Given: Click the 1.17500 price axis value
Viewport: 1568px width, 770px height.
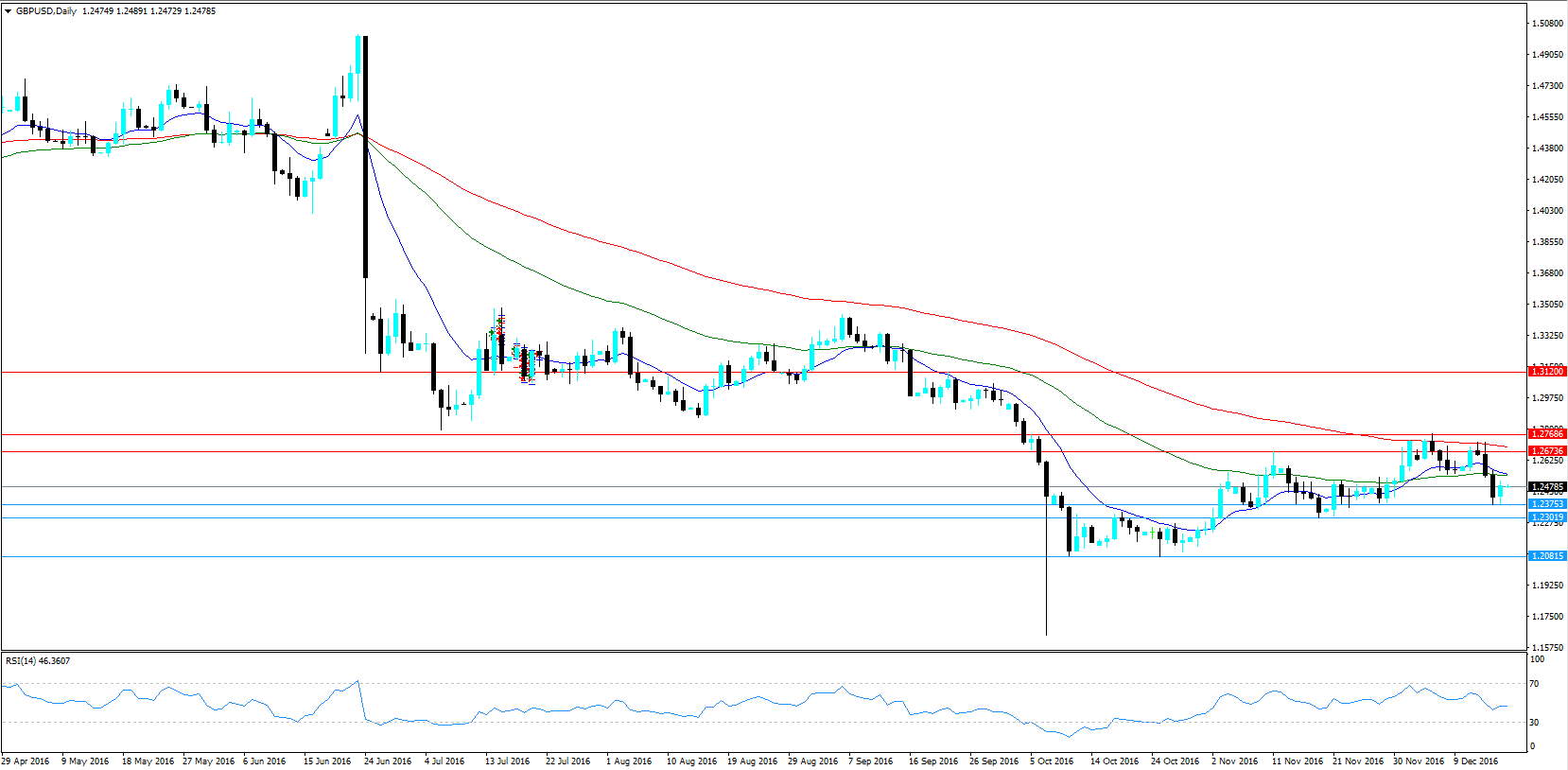Looking at the screenshot, I should [x=1547, y=616].
